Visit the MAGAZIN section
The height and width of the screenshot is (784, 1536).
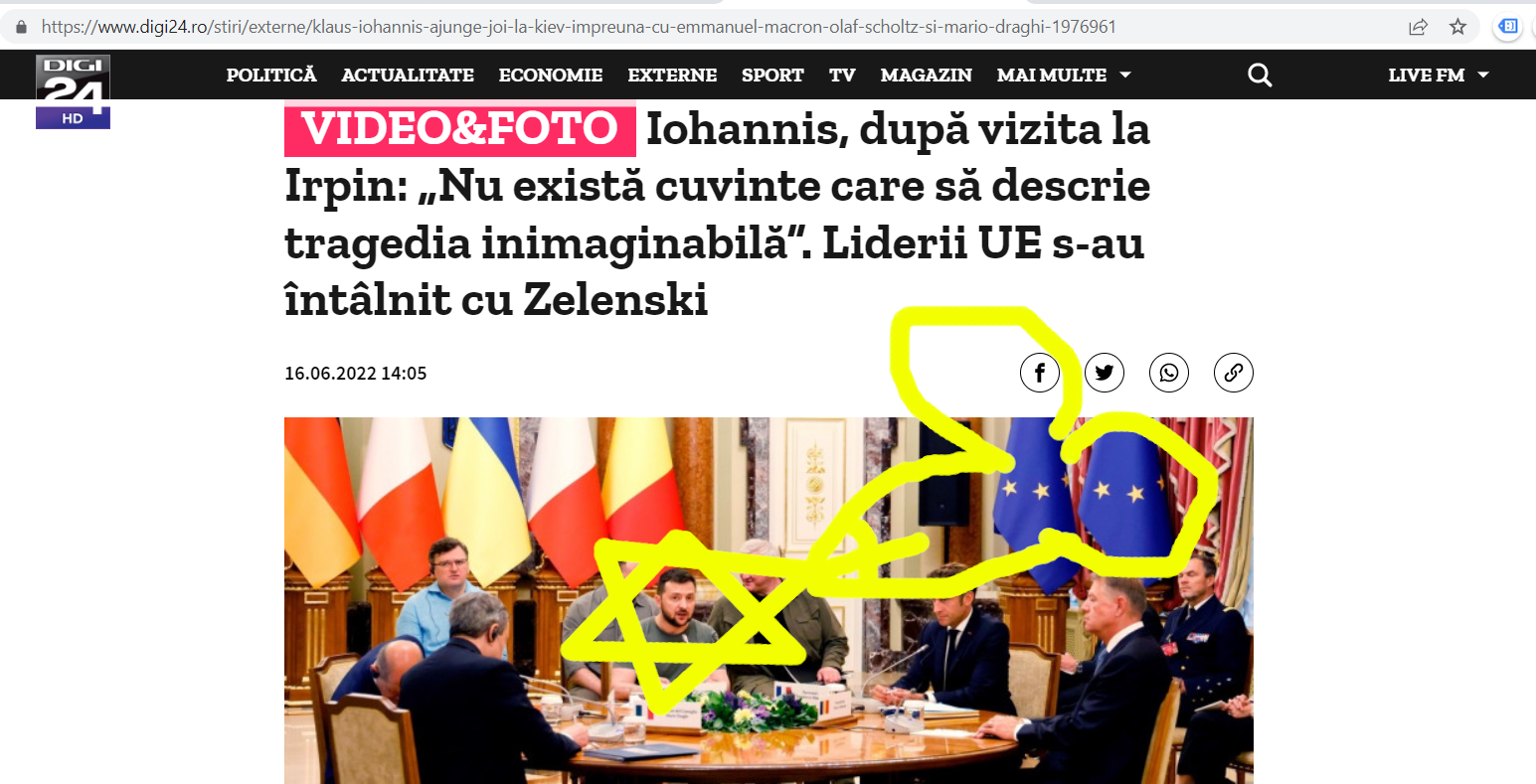(927, 76)
